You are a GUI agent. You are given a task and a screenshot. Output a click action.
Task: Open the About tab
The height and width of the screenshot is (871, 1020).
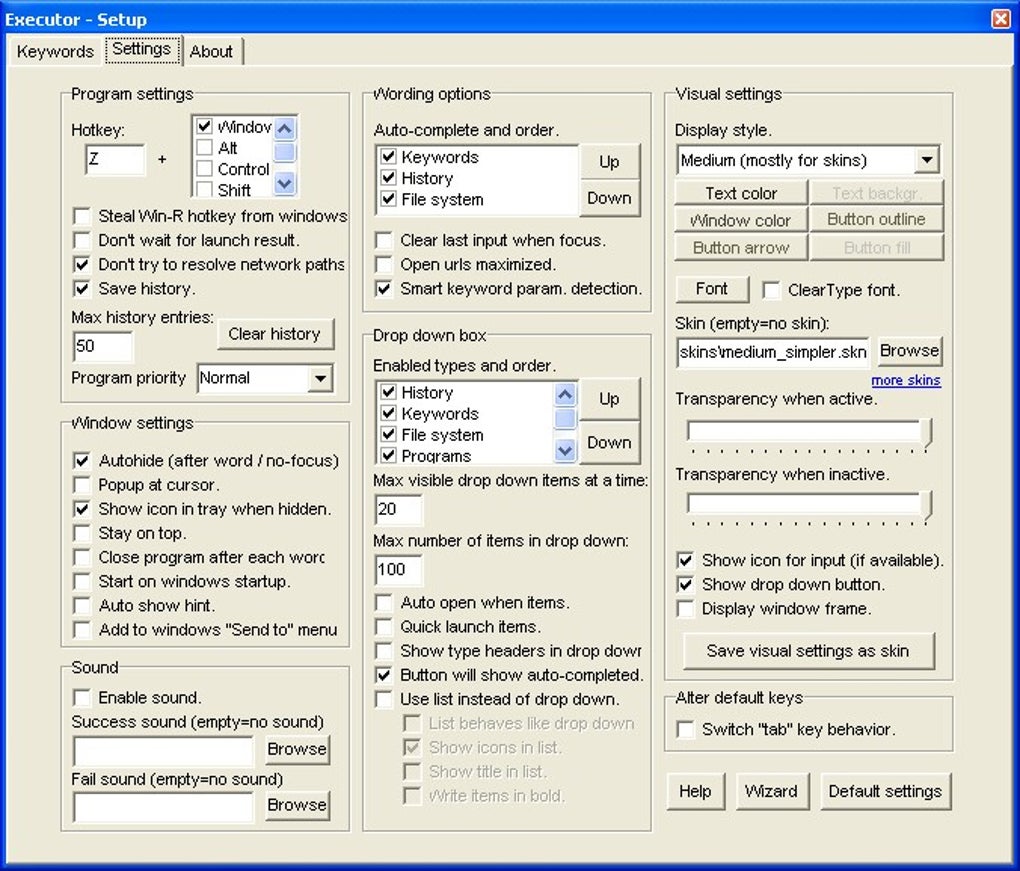212,51
